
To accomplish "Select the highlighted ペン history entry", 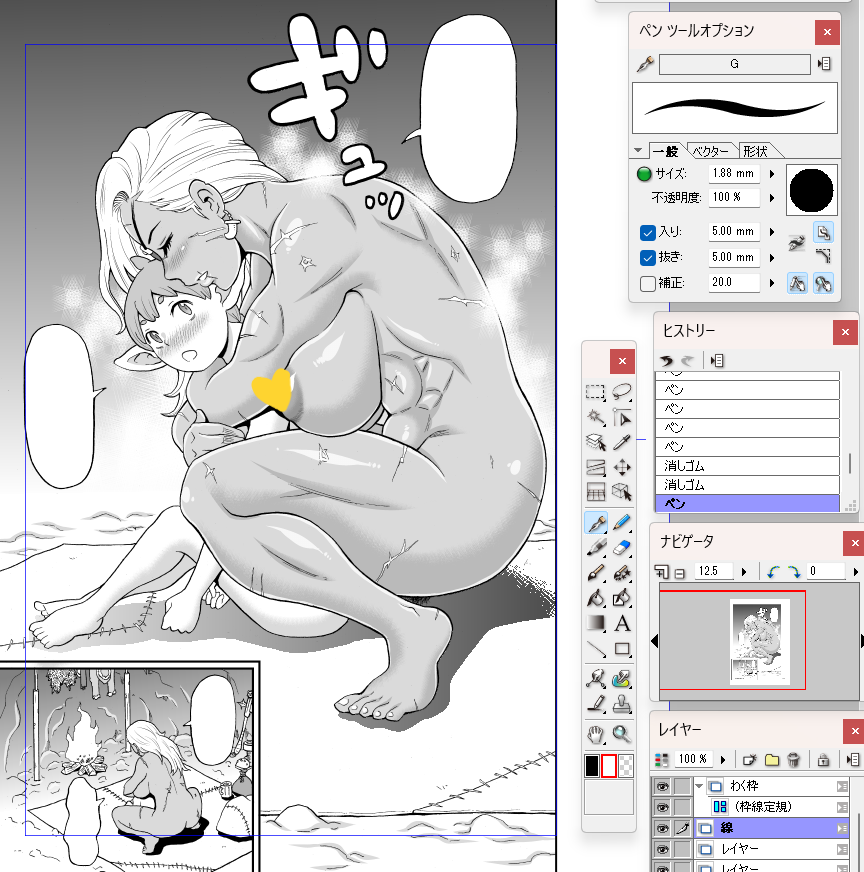I will (x=747, y=504).
